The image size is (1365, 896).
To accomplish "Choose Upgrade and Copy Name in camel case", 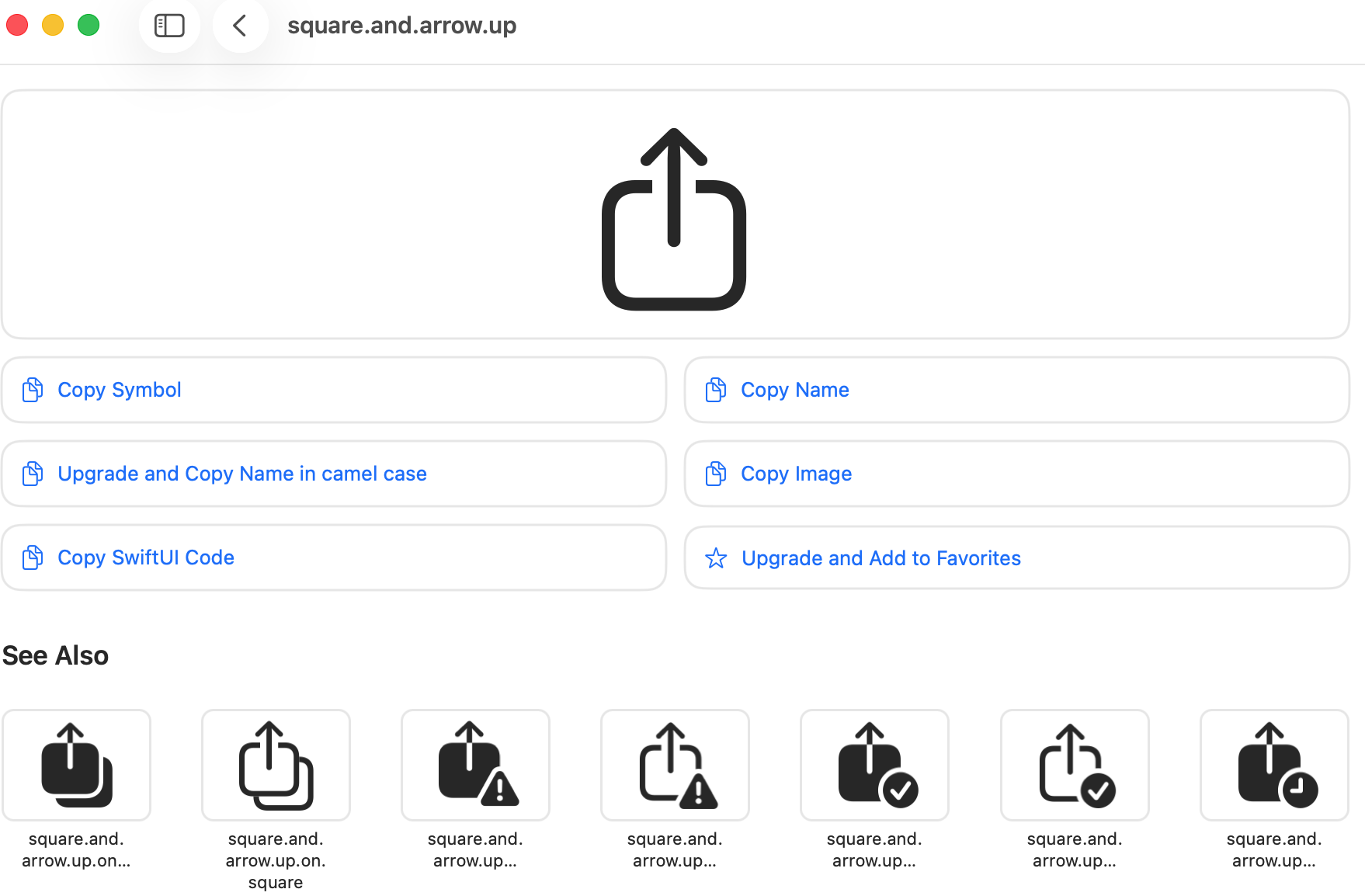I will point(334,474).
